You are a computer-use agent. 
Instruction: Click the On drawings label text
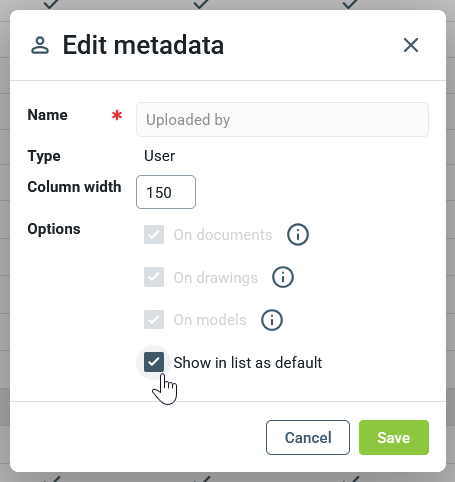tap(216, 278)
